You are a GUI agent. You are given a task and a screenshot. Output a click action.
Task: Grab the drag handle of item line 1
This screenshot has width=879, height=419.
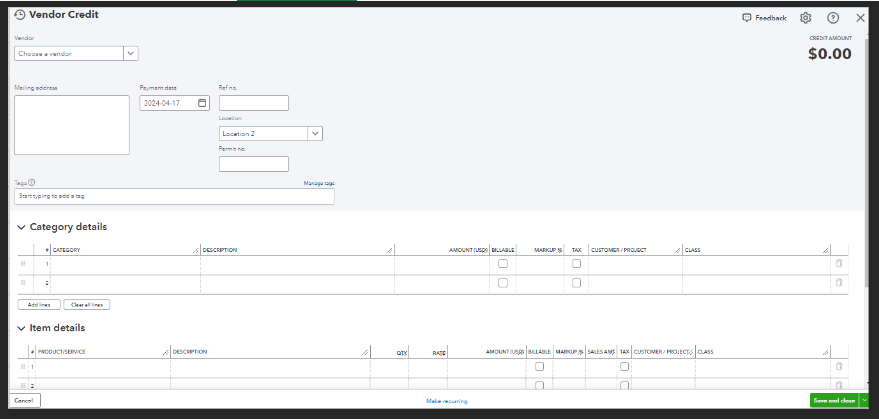point(23,366)
